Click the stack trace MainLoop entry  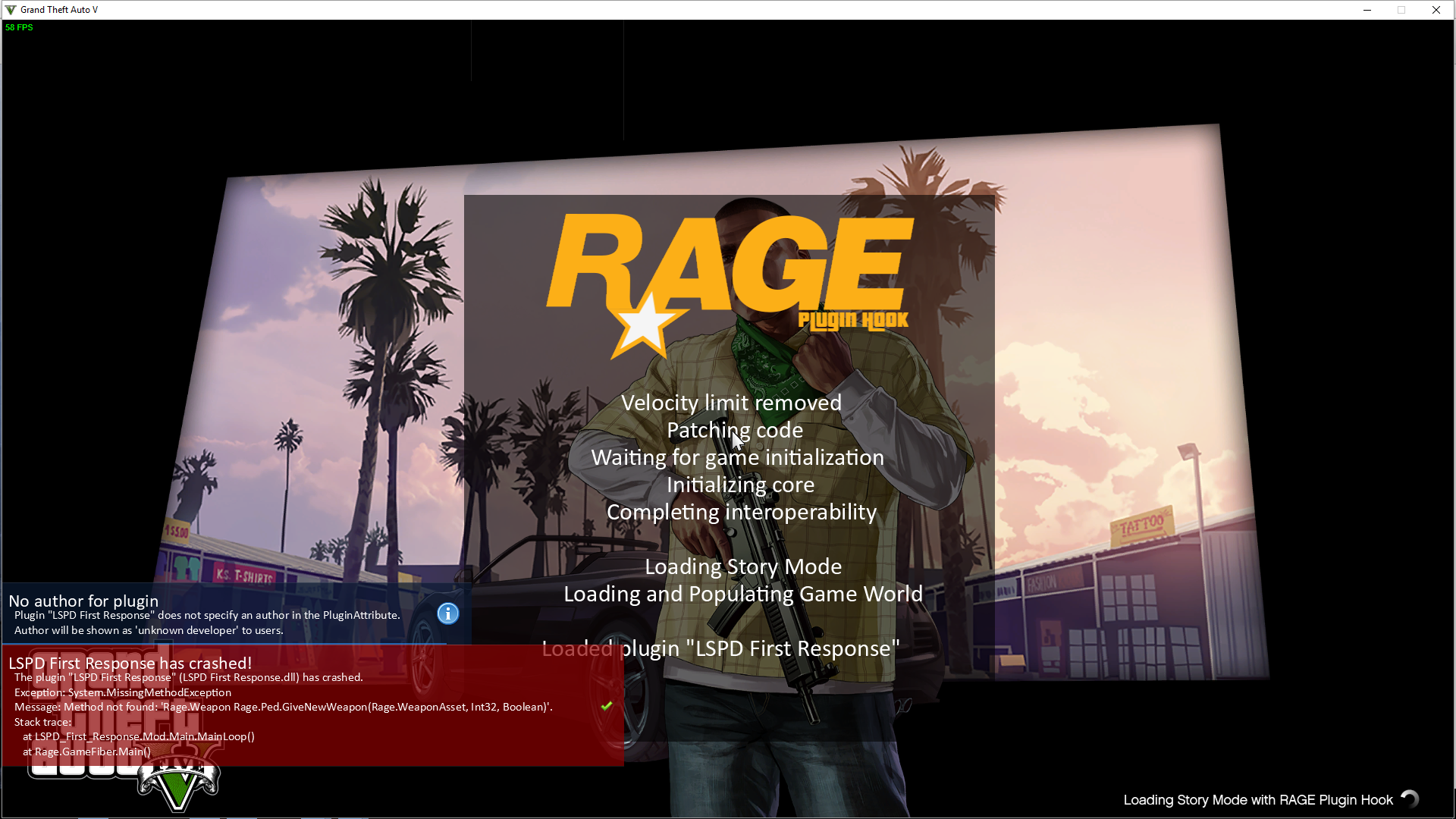point(139,736)
